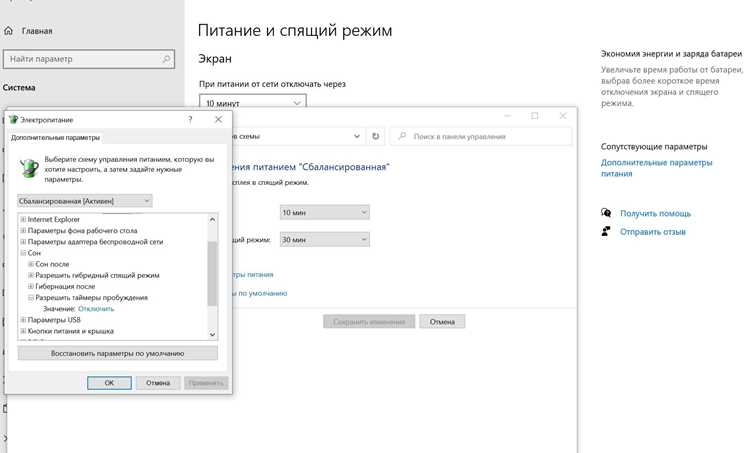Screen dimensions: 750x453
Task: Click Сохранить изменения button in Control Panel
Action: pyautogui.click(x=369, y=322)
